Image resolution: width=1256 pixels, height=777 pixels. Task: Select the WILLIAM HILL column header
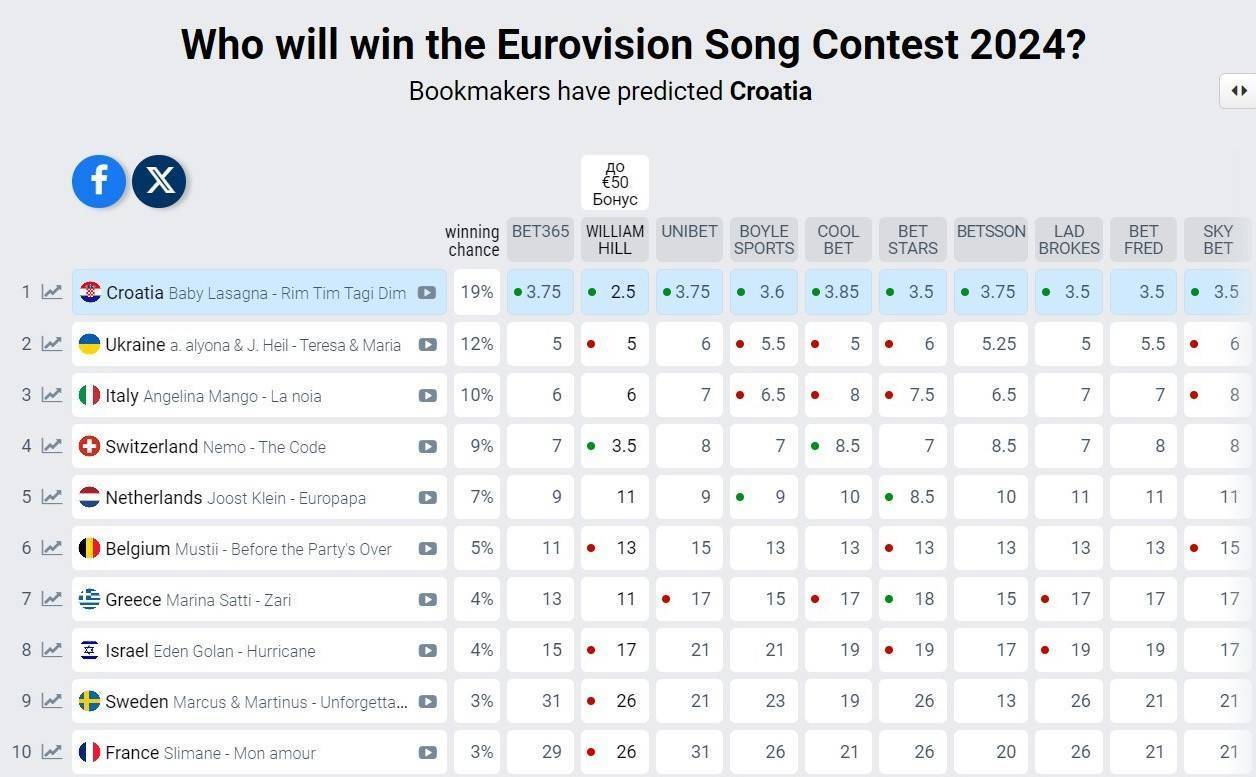click(x=615, y=240)
